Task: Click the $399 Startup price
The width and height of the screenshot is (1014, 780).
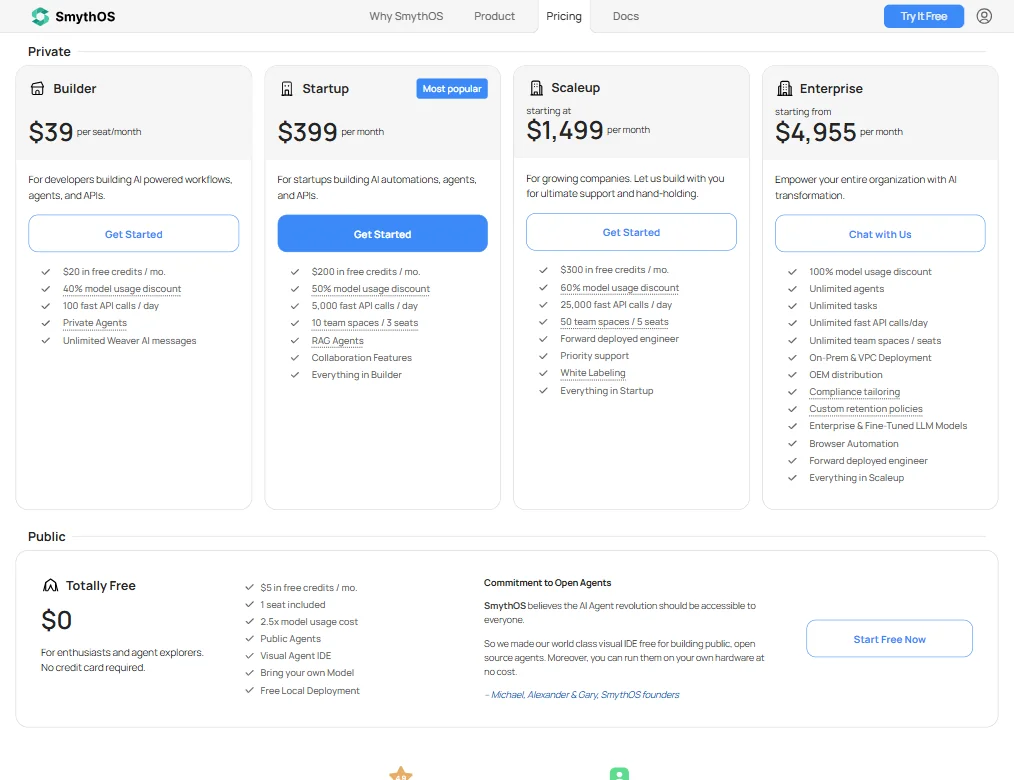Action: point(307,132)
